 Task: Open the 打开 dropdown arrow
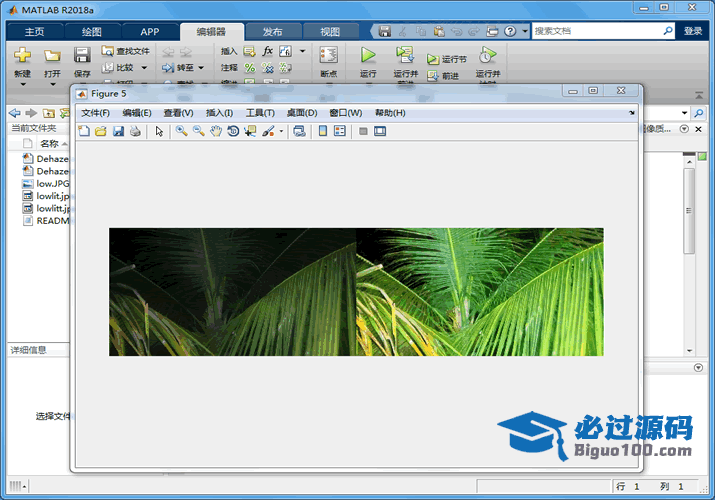(52, 84)
